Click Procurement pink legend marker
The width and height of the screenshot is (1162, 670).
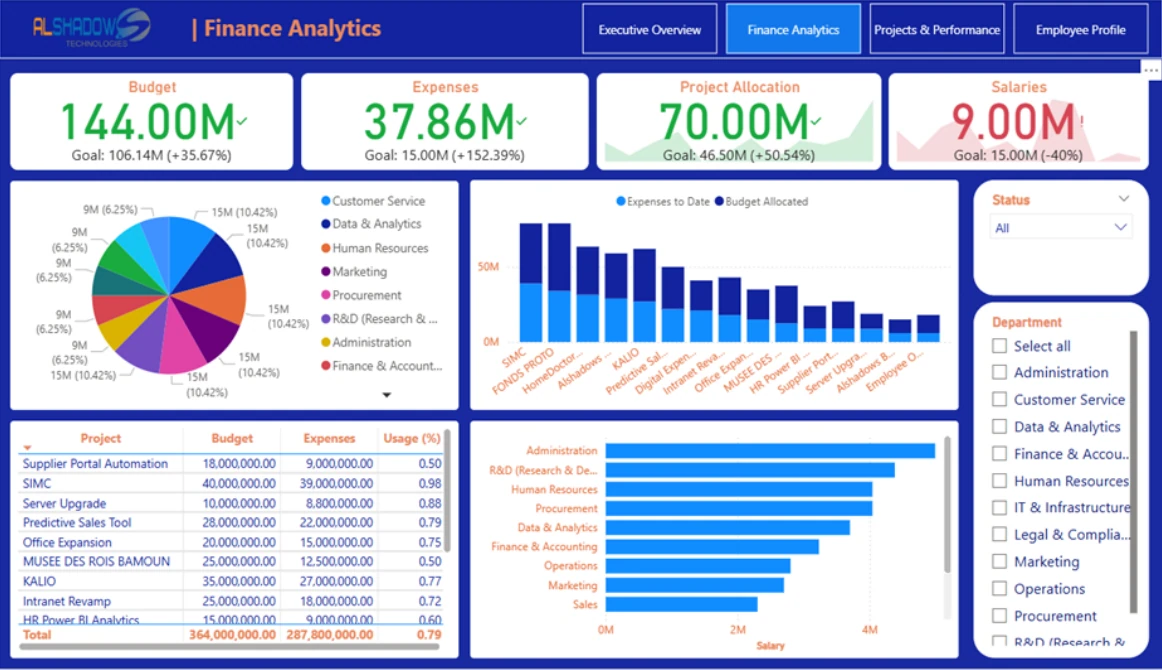pyautogui.click(x=325, y=295)
